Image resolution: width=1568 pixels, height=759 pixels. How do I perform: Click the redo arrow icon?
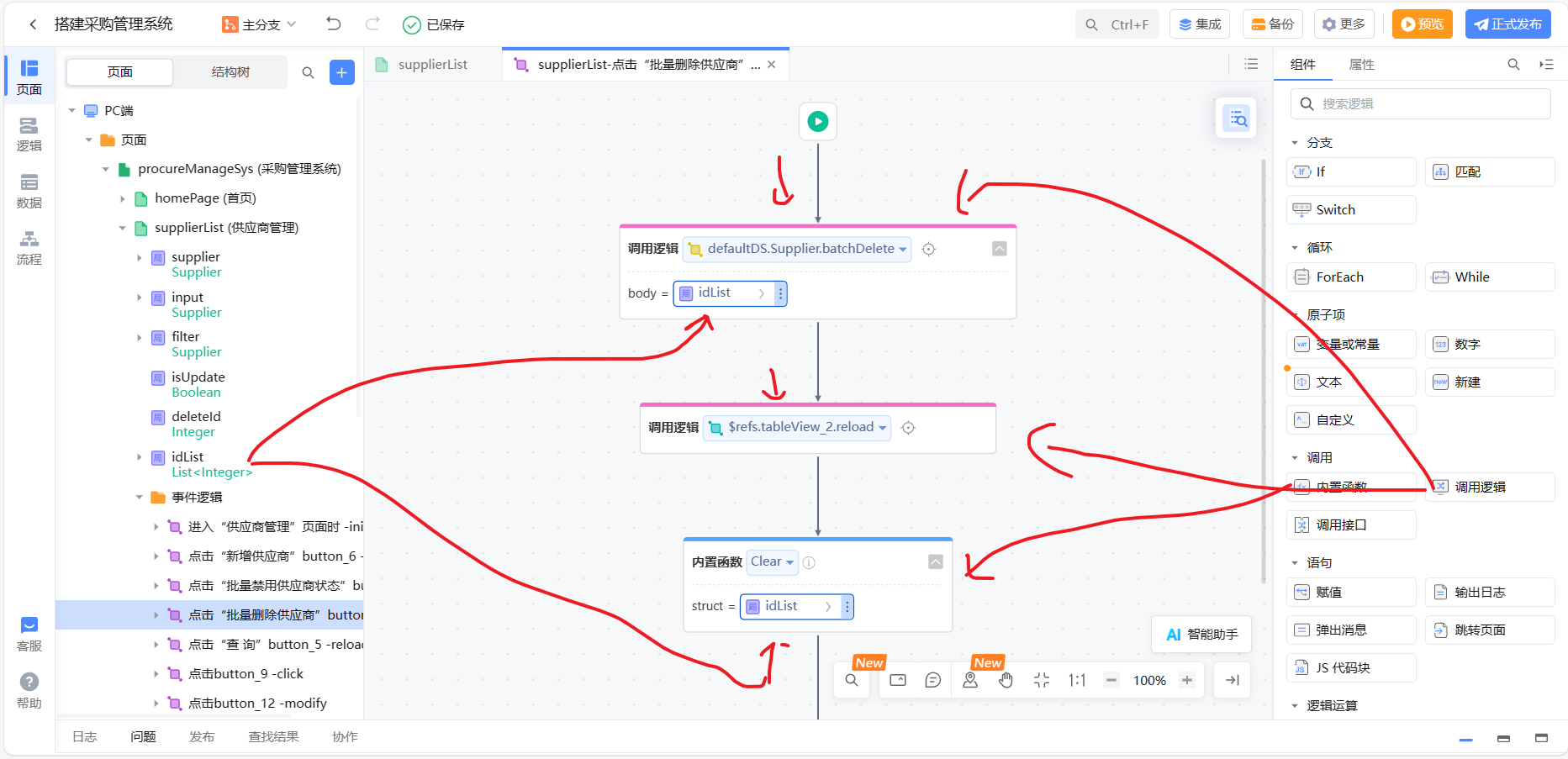click(372, 24)
